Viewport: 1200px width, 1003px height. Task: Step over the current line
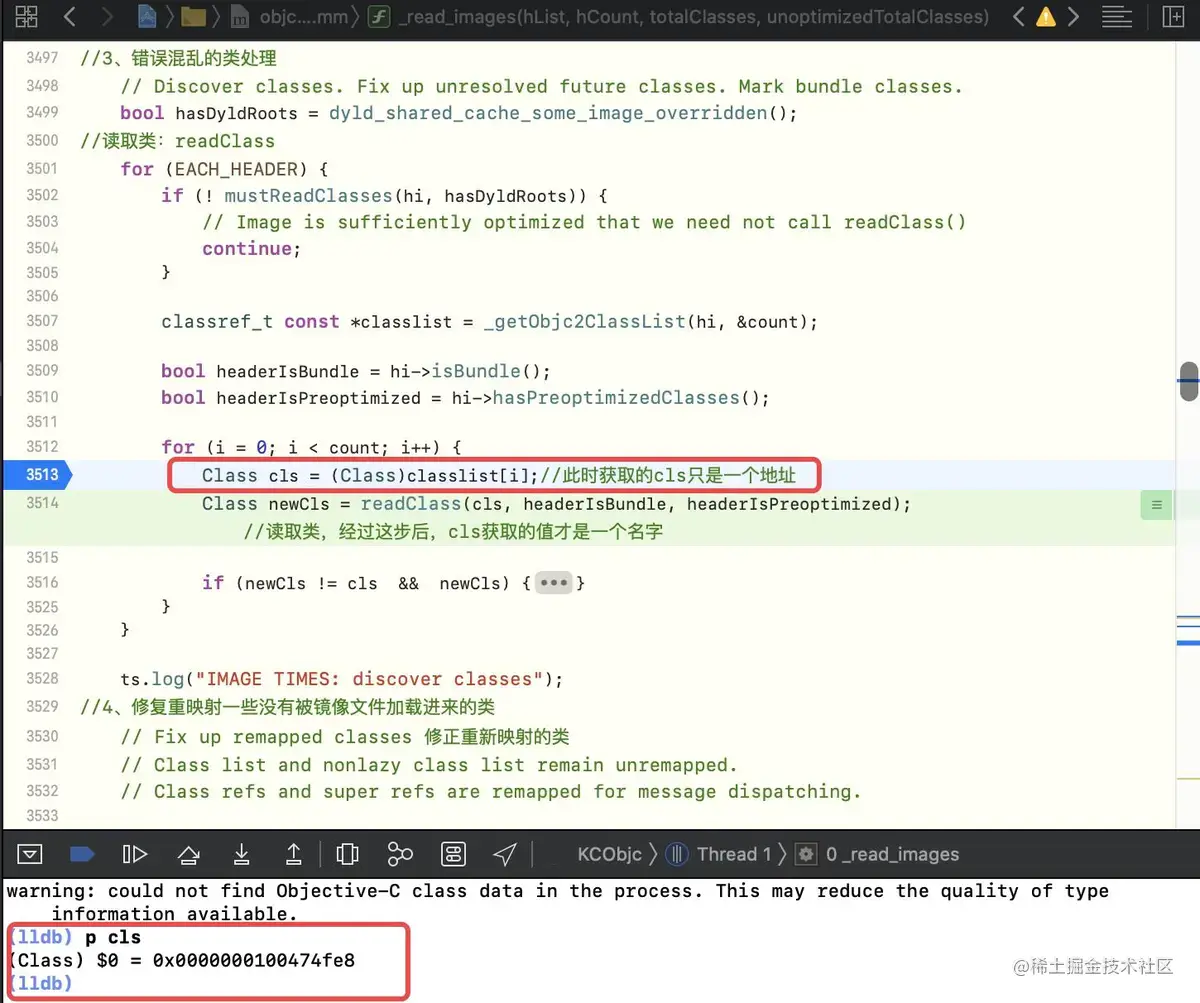tap(188, 853)
